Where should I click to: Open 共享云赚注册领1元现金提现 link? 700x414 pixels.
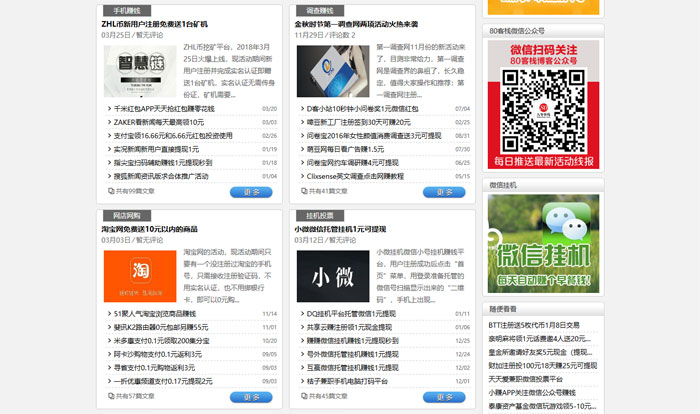point(349,327)
